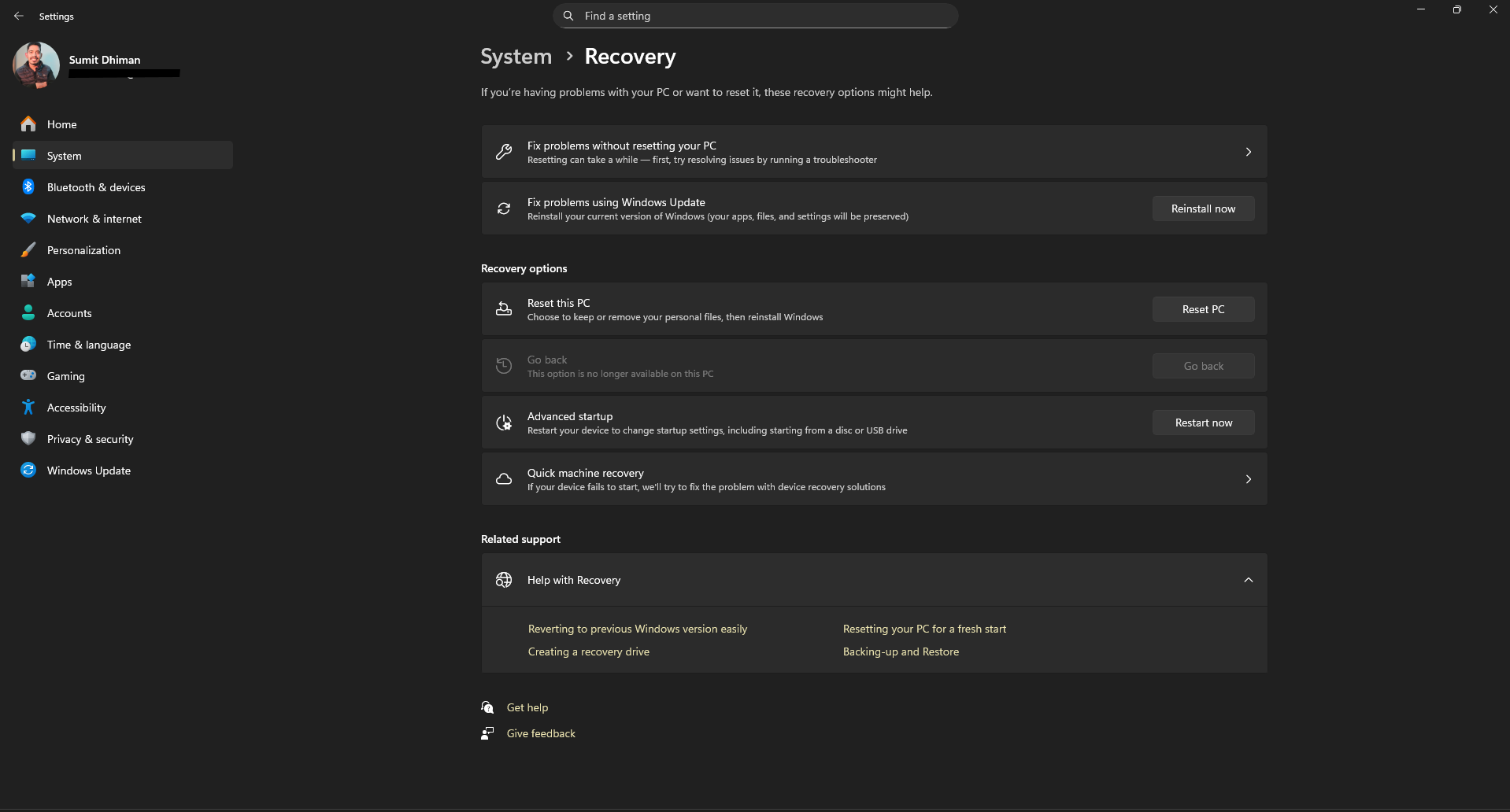
Task: Click the user profile picture
Action: point(36,65)
